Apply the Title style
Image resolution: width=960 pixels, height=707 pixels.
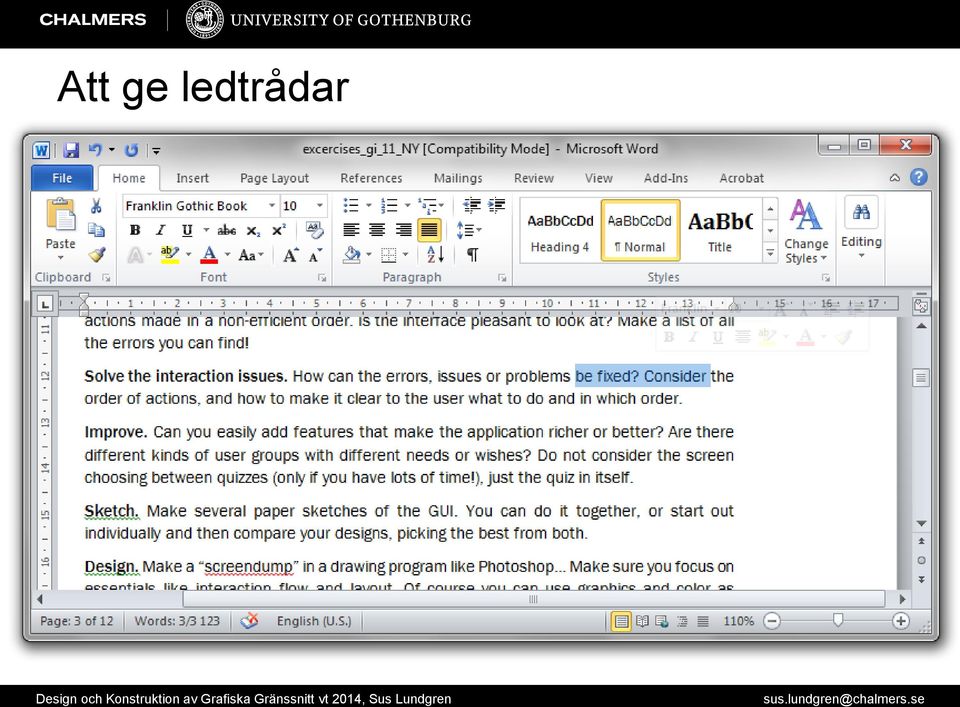click(720, 231)
